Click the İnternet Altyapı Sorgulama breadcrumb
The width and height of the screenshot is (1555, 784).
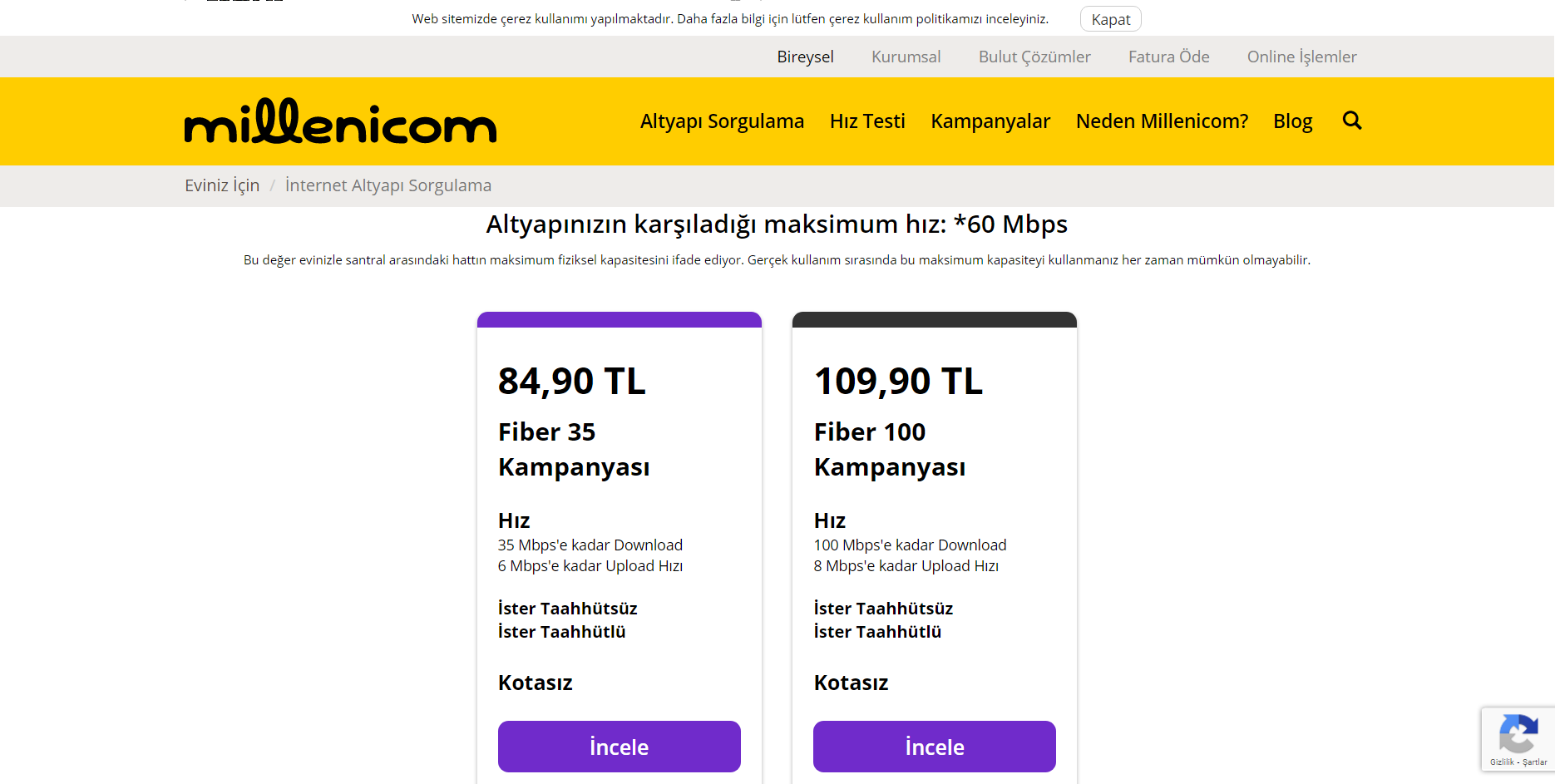coord(388,185)
